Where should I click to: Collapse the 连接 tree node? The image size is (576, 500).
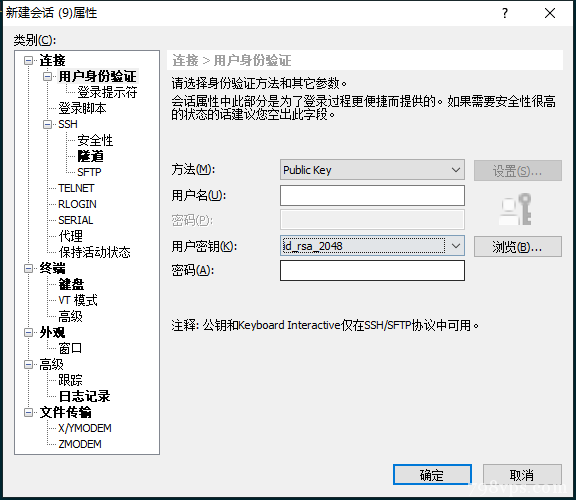tap(28, 60)
